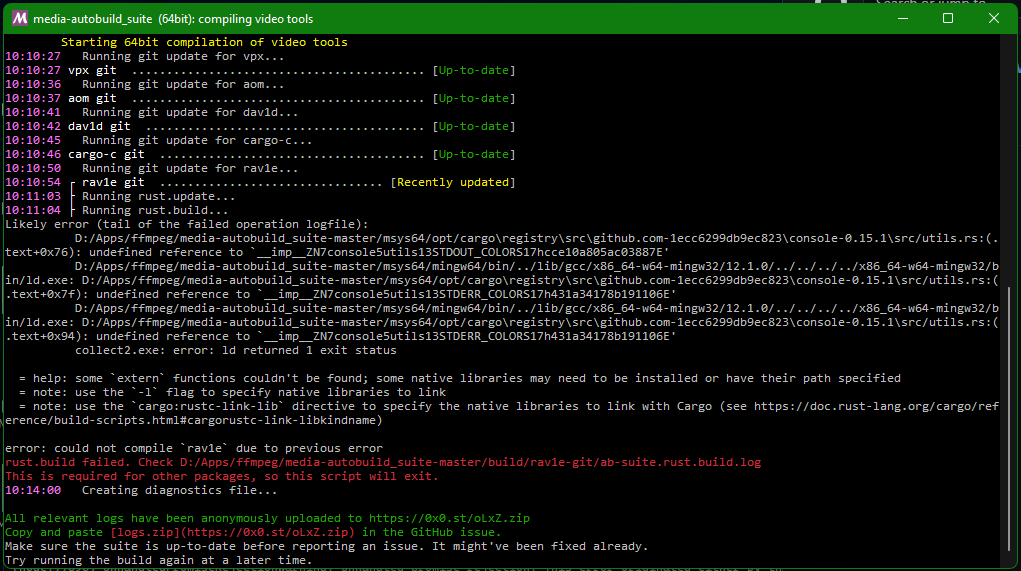Screen dimensions: 1021x571
Task: Click the 'use the `-l` flag' note line
Action: click(x=232, y=393)
